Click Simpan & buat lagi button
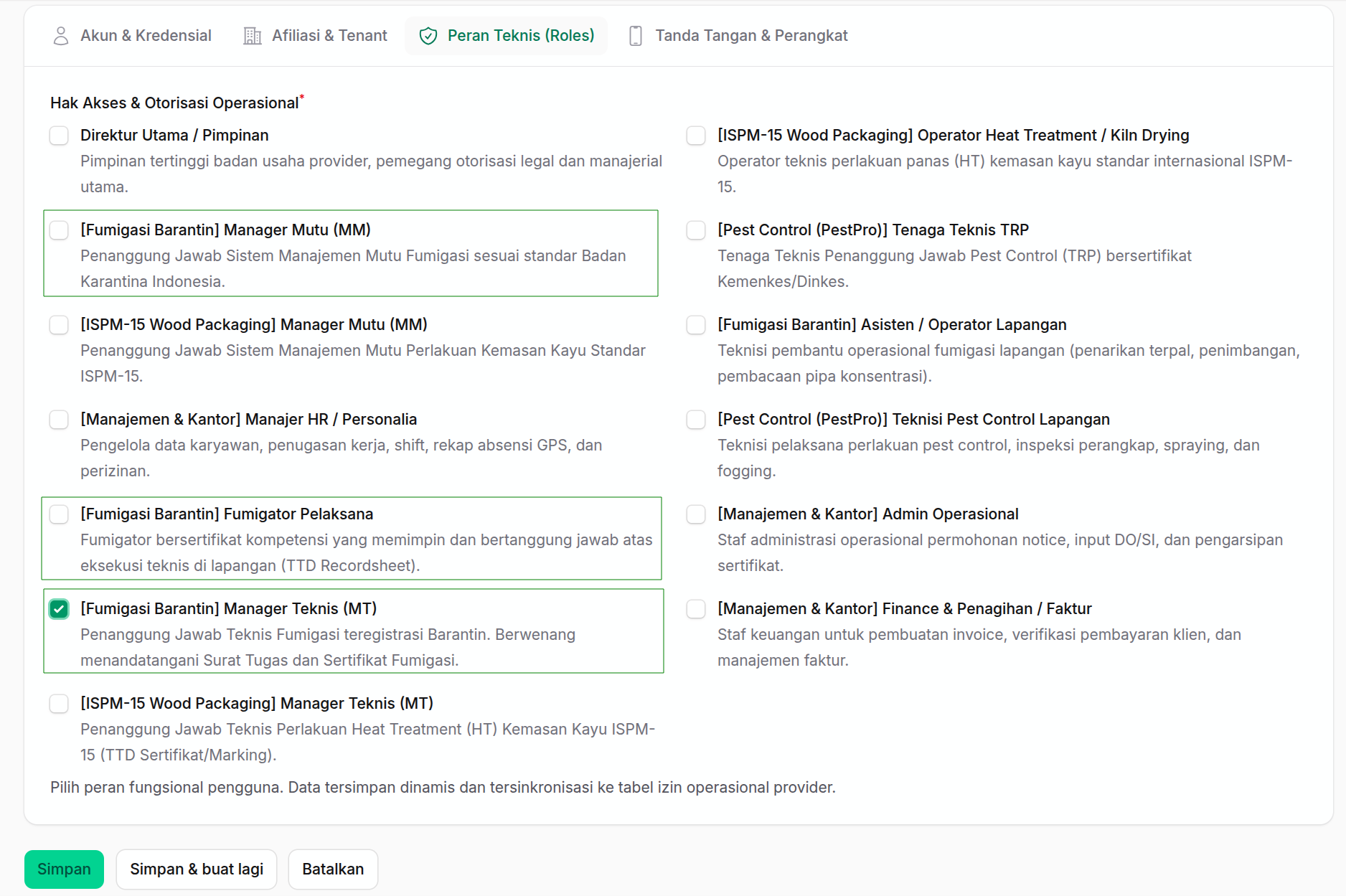 pyautogui.click(x=197, y=869)
